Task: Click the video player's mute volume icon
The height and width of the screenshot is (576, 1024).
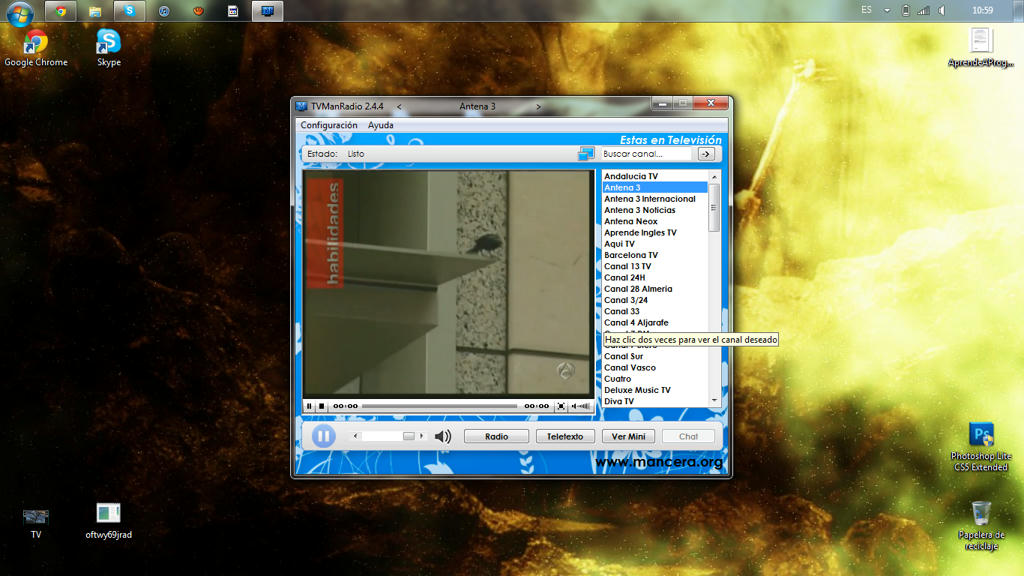Action: (x=580, y=406)
